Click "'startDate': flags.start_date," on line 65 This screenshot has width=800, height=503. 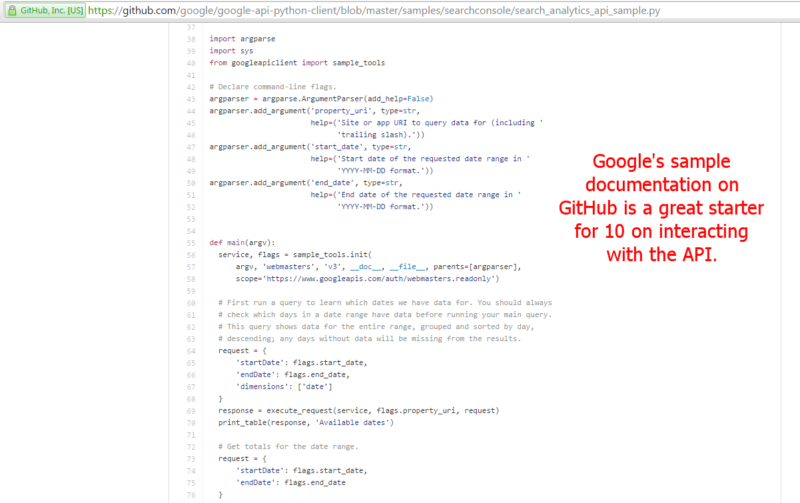(x=302, y=363)
